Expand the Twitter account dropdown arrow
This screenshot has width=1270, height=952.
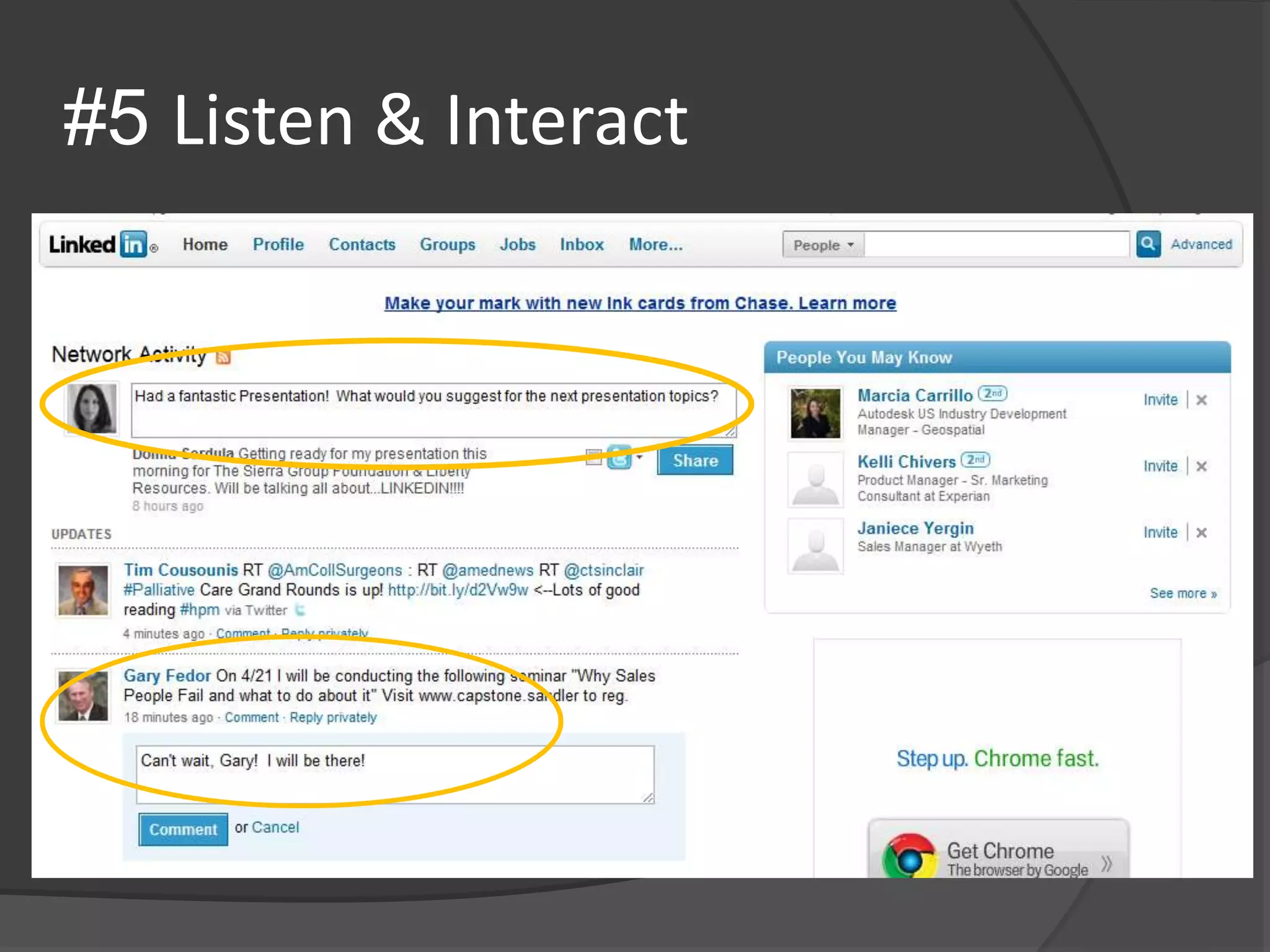point(639,457)
